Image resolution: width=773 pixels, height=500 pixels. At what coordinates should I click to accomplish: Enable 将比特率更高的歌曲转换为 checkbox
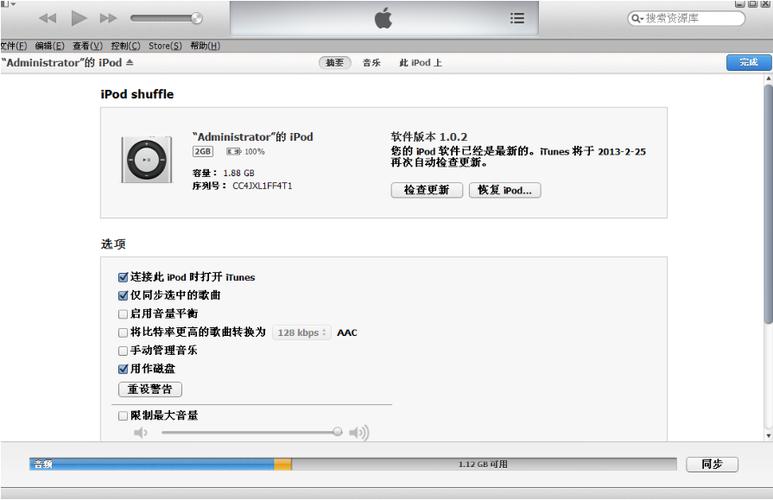(x=123, y=332)
